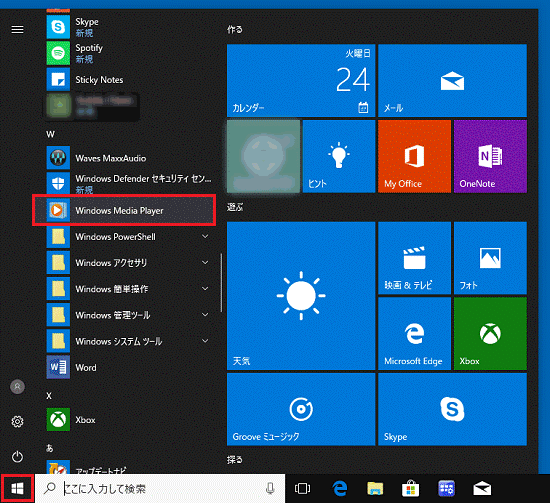Open Word from the app list
550x503 pixels.
click(128, 367)
